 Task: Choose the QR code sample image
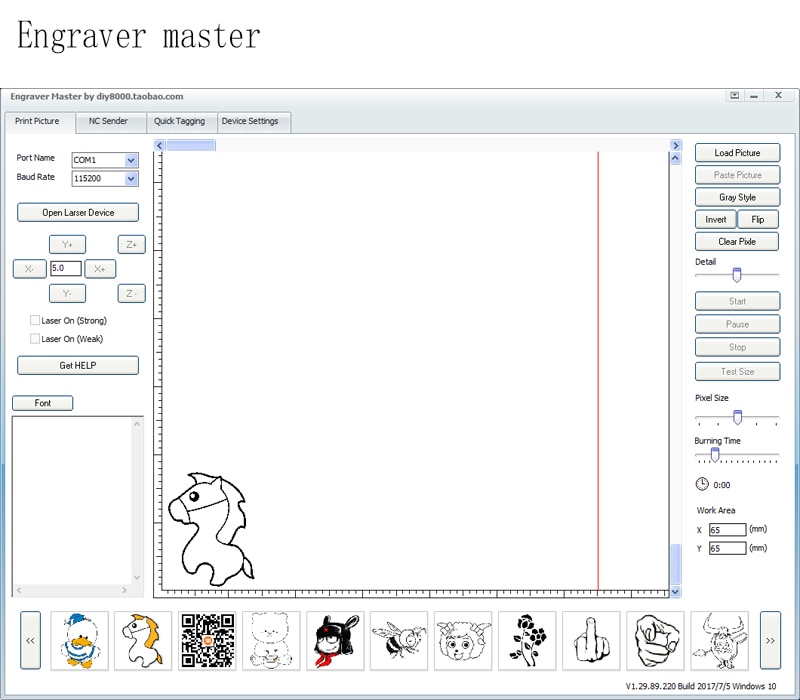tap(208, 640)
